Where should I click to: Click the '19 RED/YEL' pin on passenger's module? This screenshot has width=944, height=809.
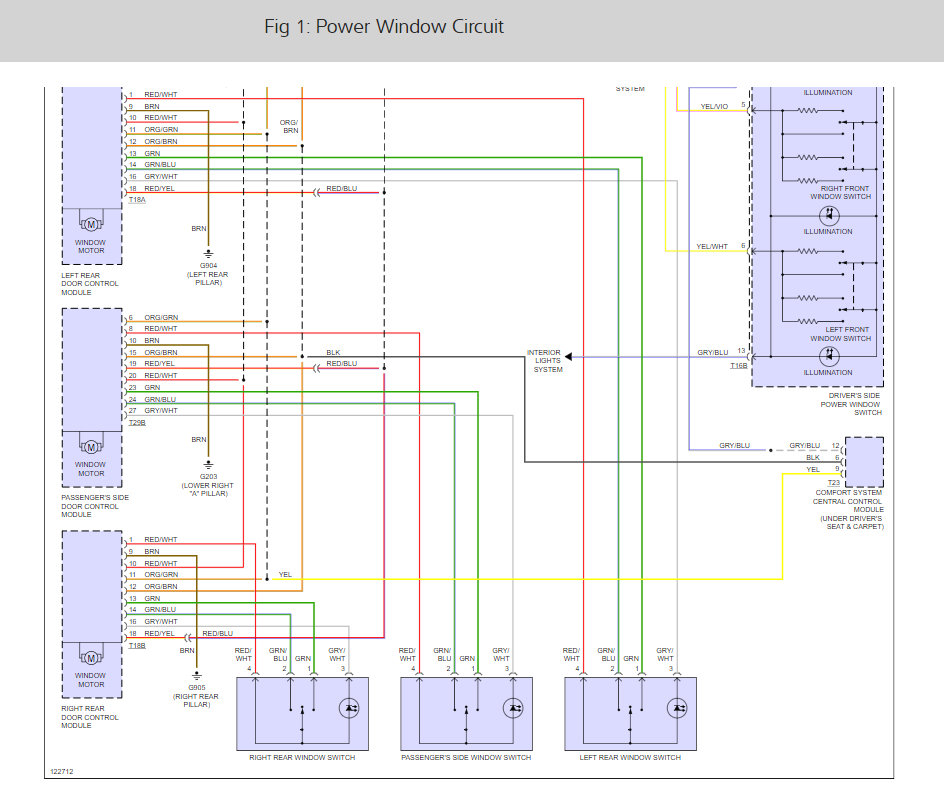coord(152,364)
